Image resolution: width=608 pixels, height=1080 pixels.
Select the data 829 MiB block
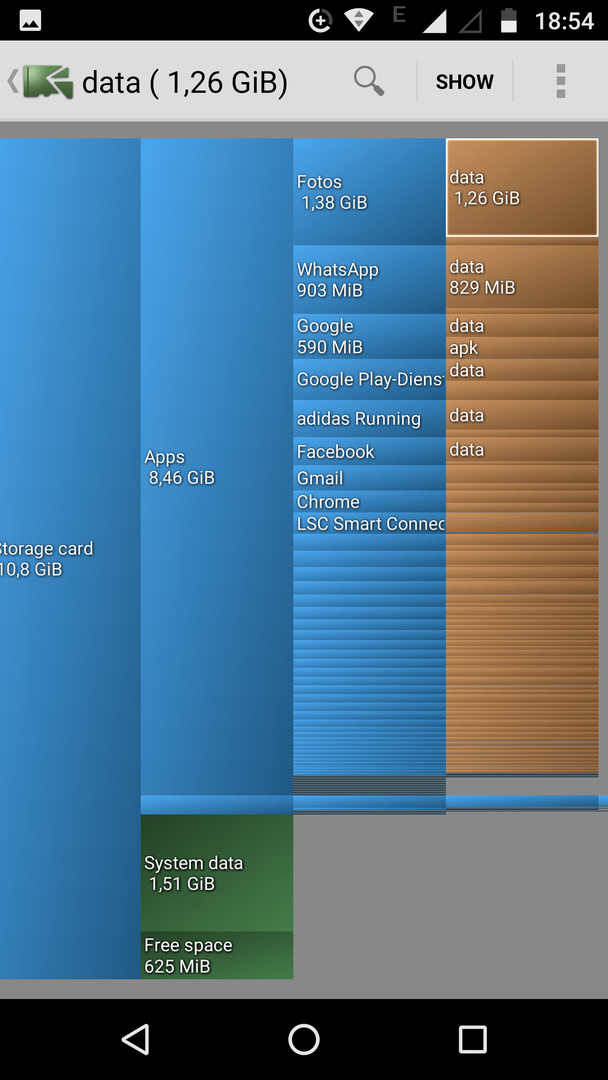(x=522, y=276)
